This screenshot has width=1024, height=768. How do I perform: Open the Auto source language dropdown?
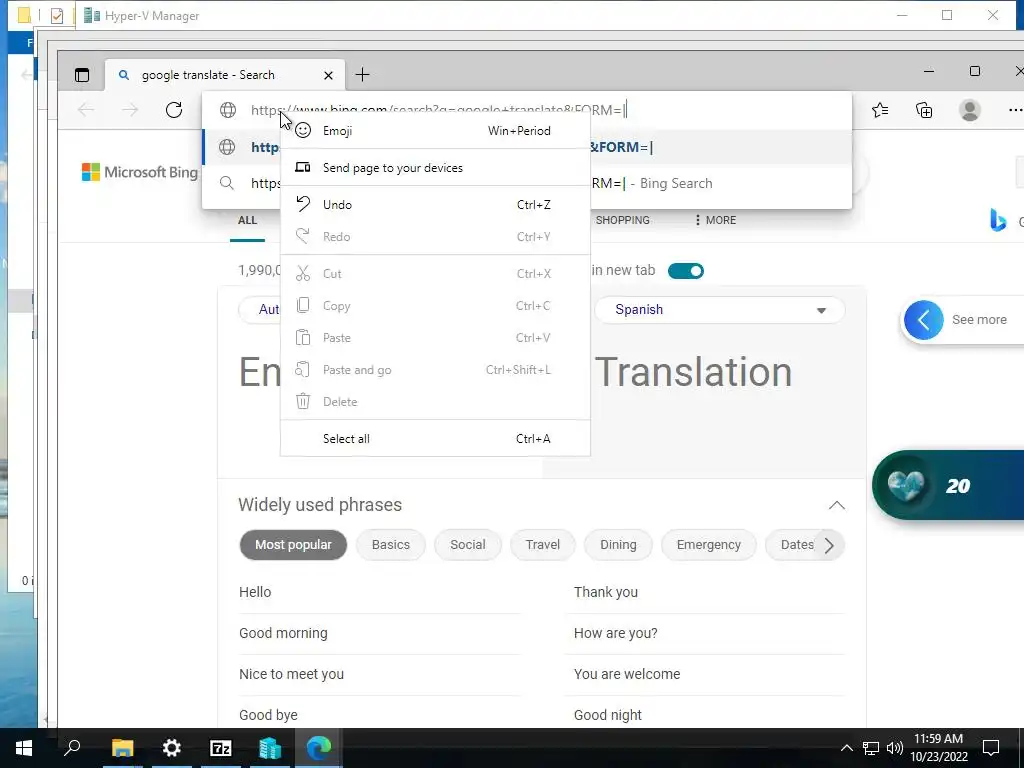pos(260,310)
